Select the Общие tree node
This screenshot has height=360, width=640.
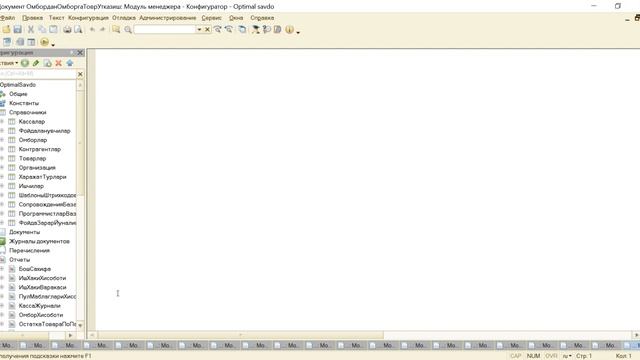coord(18,94)
